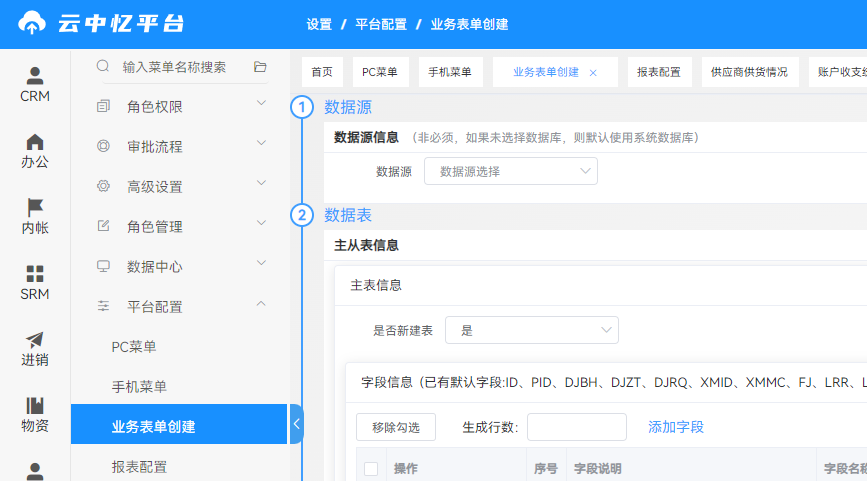Click the 主从表信息 section title

[366, 245]
